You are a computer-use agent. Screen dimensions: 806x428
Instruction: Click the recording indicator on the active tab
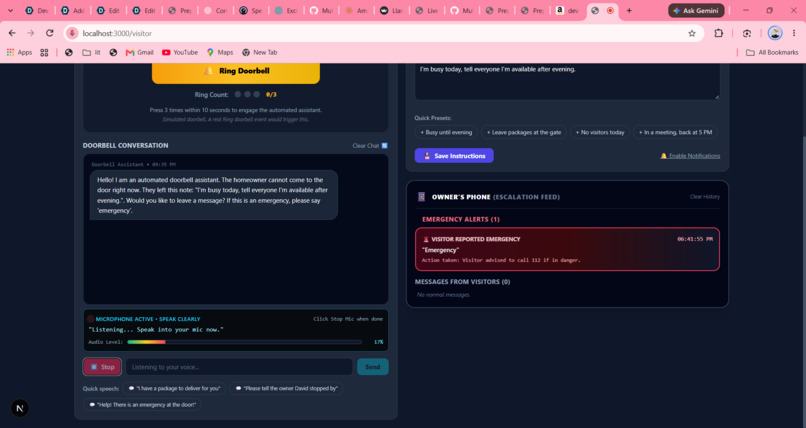(x=610, y=10)
